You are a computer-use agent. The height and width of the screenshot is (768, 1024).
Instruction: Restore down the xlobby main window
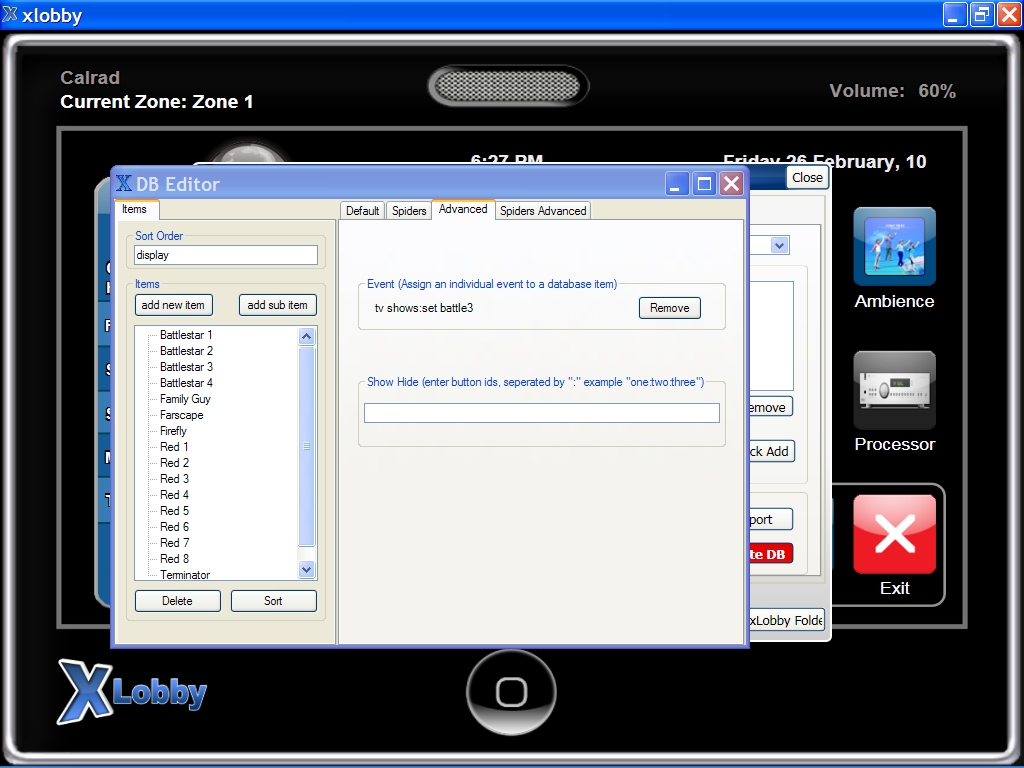982,14
